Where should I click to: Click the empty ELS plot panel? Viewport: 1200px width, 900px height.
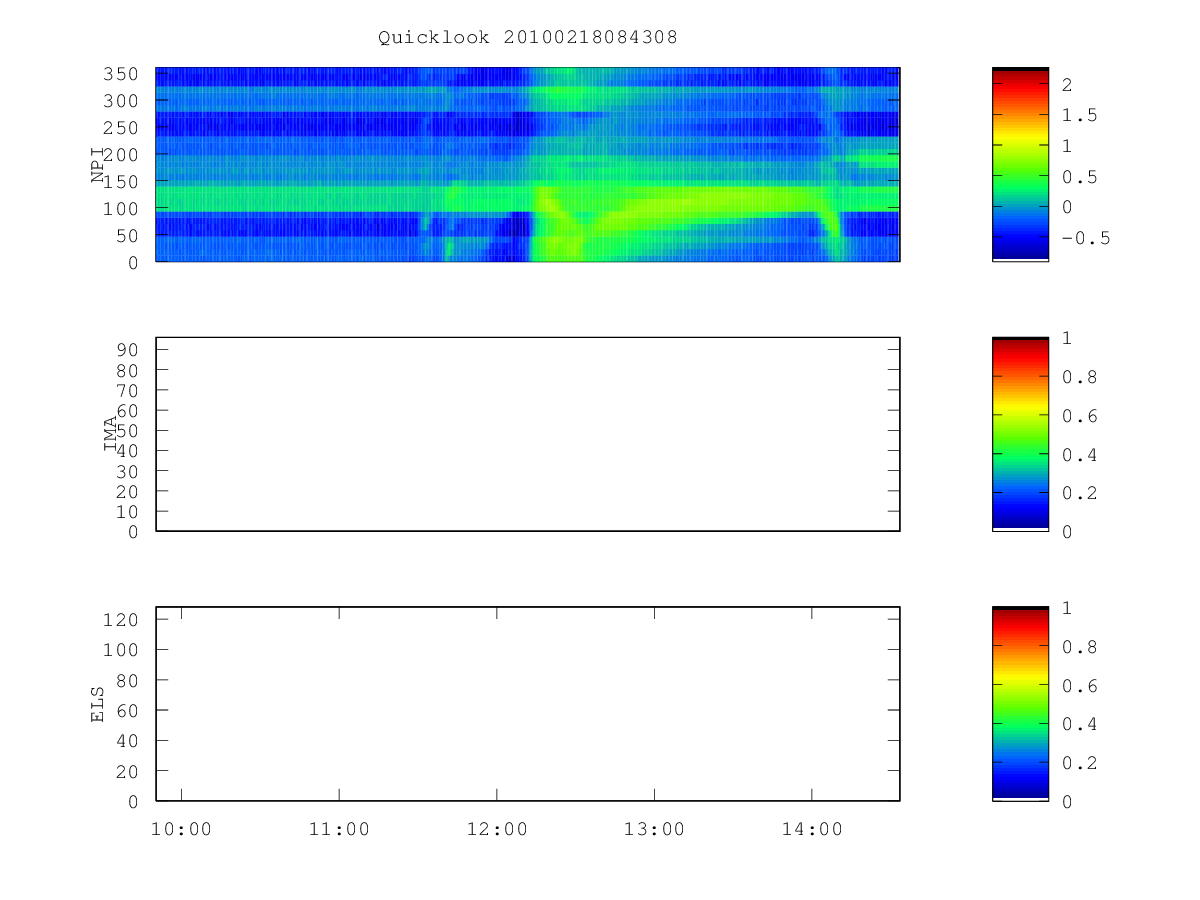[528, 704]
